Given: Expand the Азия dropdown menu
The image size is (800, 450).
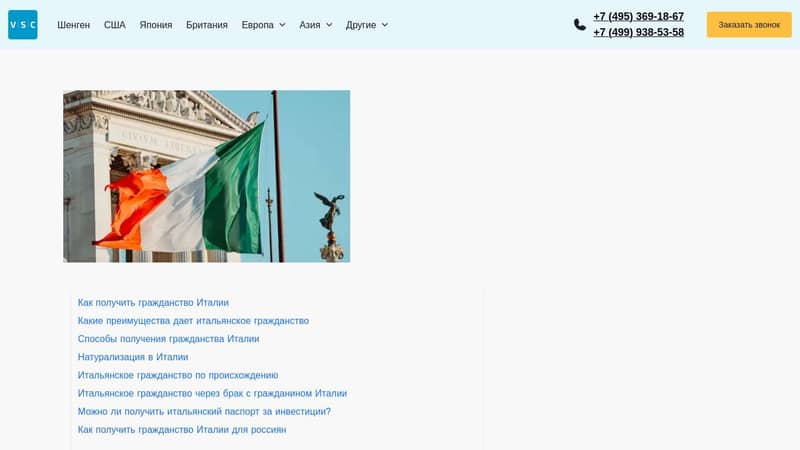Looking at the screenshot, I should tap(315, 25).
